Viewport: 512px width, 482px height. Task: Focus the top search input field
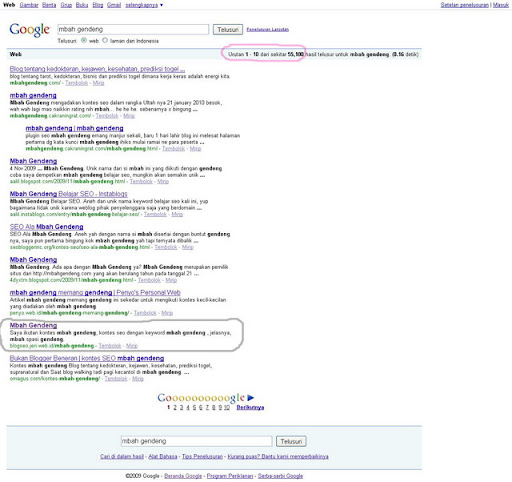(x=133, y=29)
